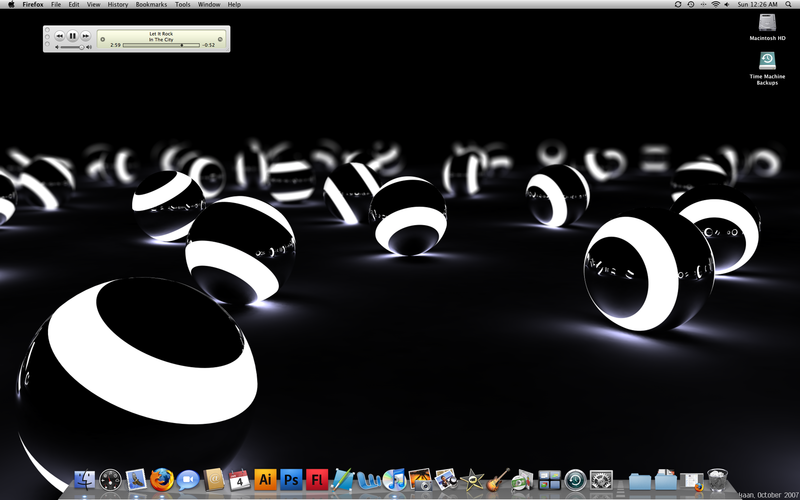Open the Edit menu
This screenshot has height=500, width=800.
(74, 4)
